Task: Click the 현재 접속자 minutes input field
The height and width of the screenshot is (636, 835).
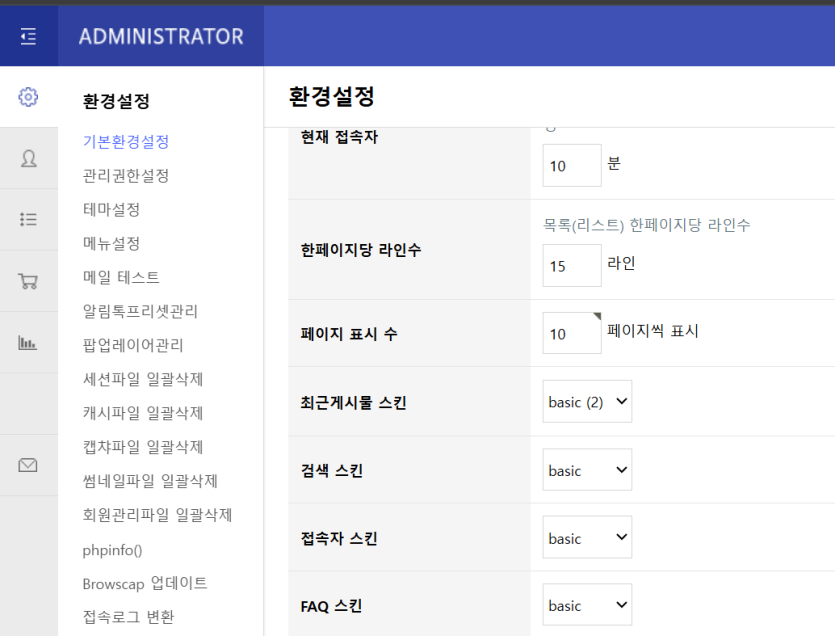Action: (572, 166)
